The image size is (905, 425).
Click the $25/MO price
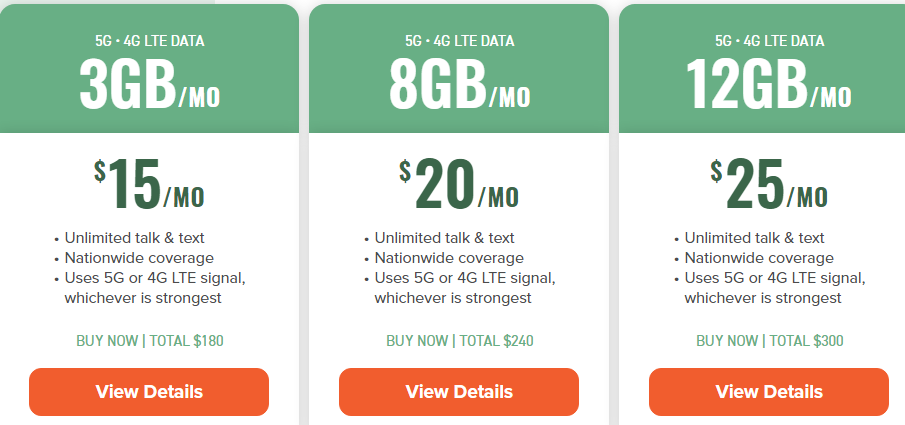click(x=769, y=185)
